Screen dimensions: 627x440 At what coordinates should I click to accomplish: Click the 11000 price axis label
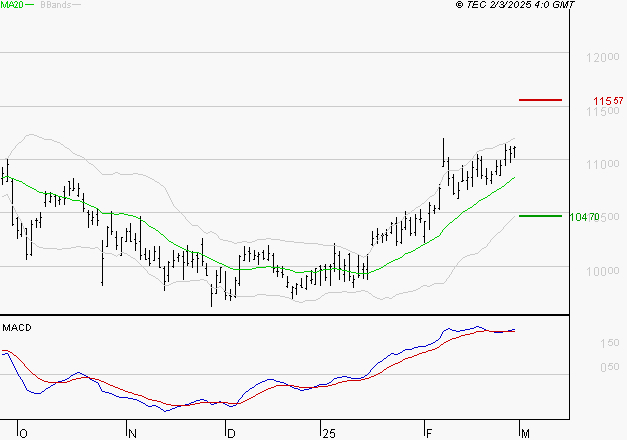[x=603, y=164]
